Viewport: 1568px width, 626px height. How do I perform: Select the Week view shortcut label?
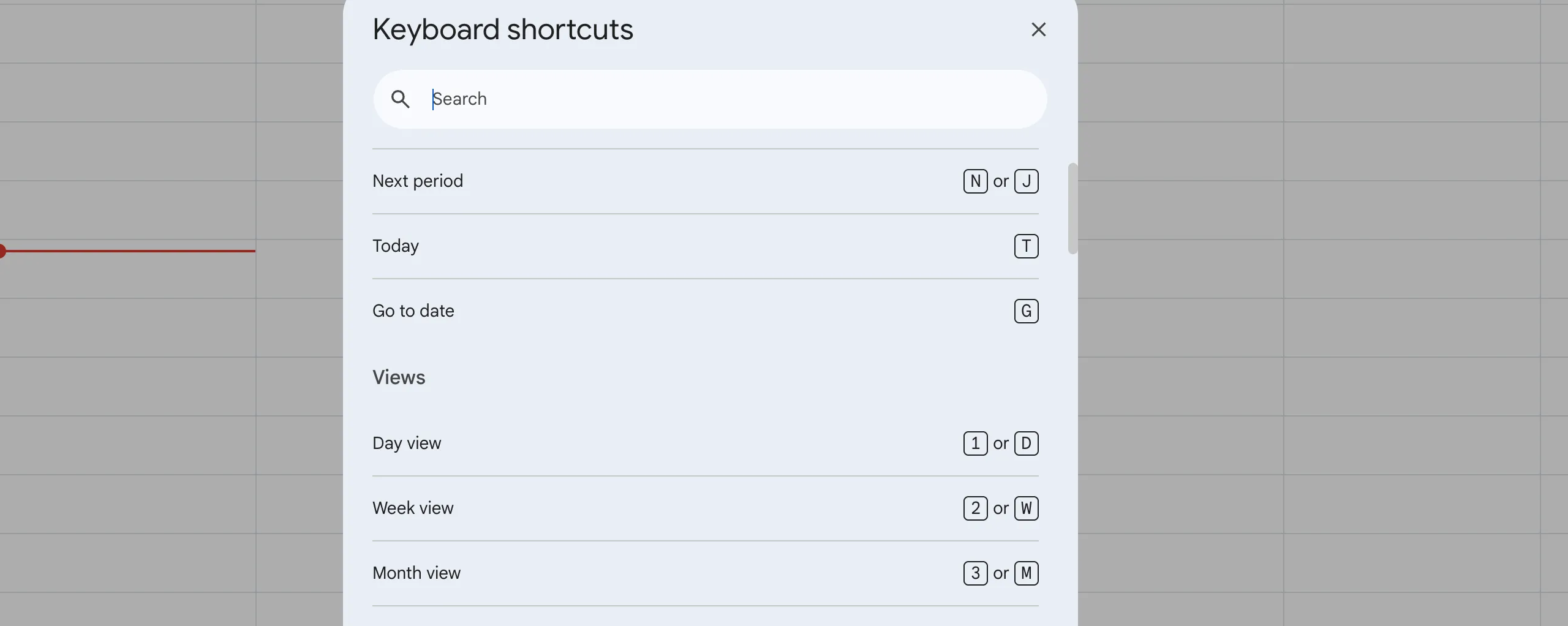pos(413,508)
